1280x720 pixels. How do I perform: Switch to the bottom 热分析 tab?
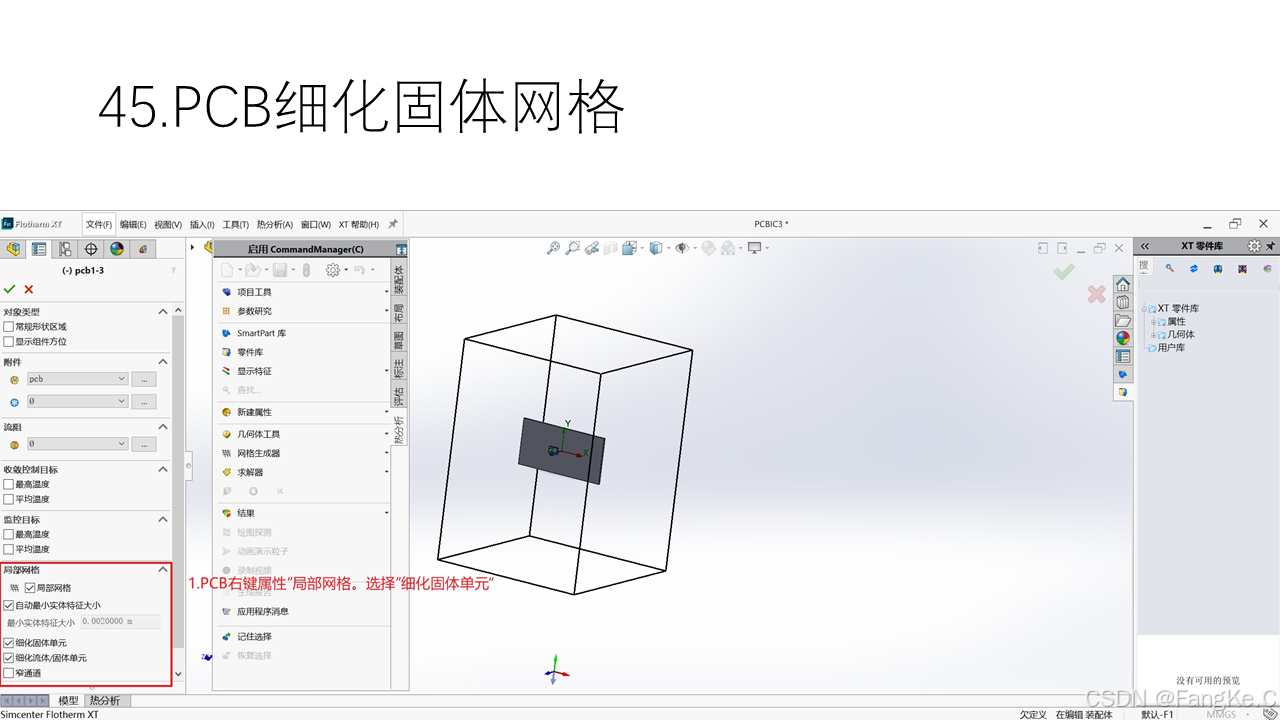[x=104, y=701]
